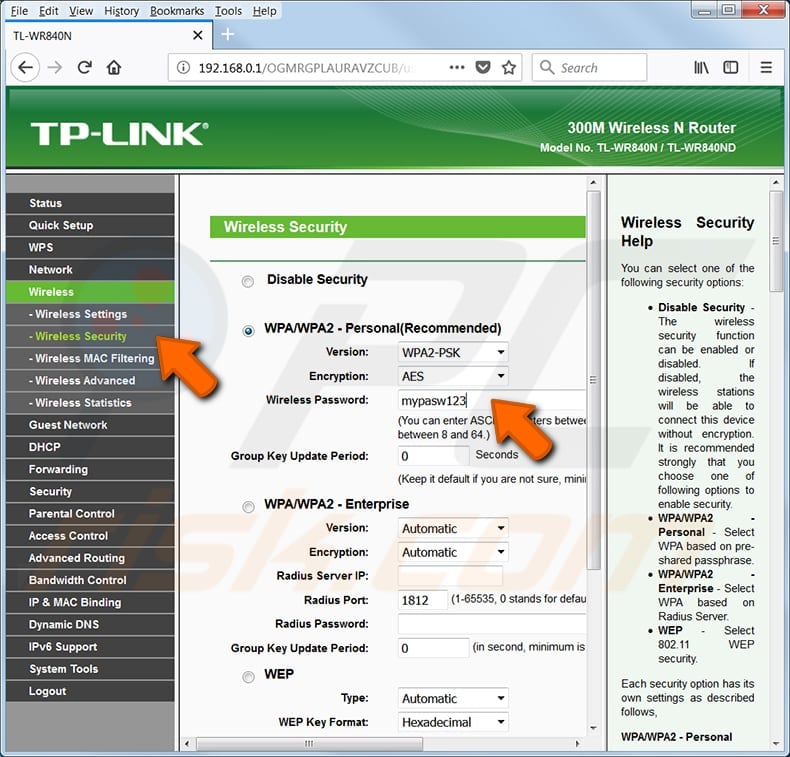Open the History menu
This screenshot has width=790, height=757.
(121, 11)
